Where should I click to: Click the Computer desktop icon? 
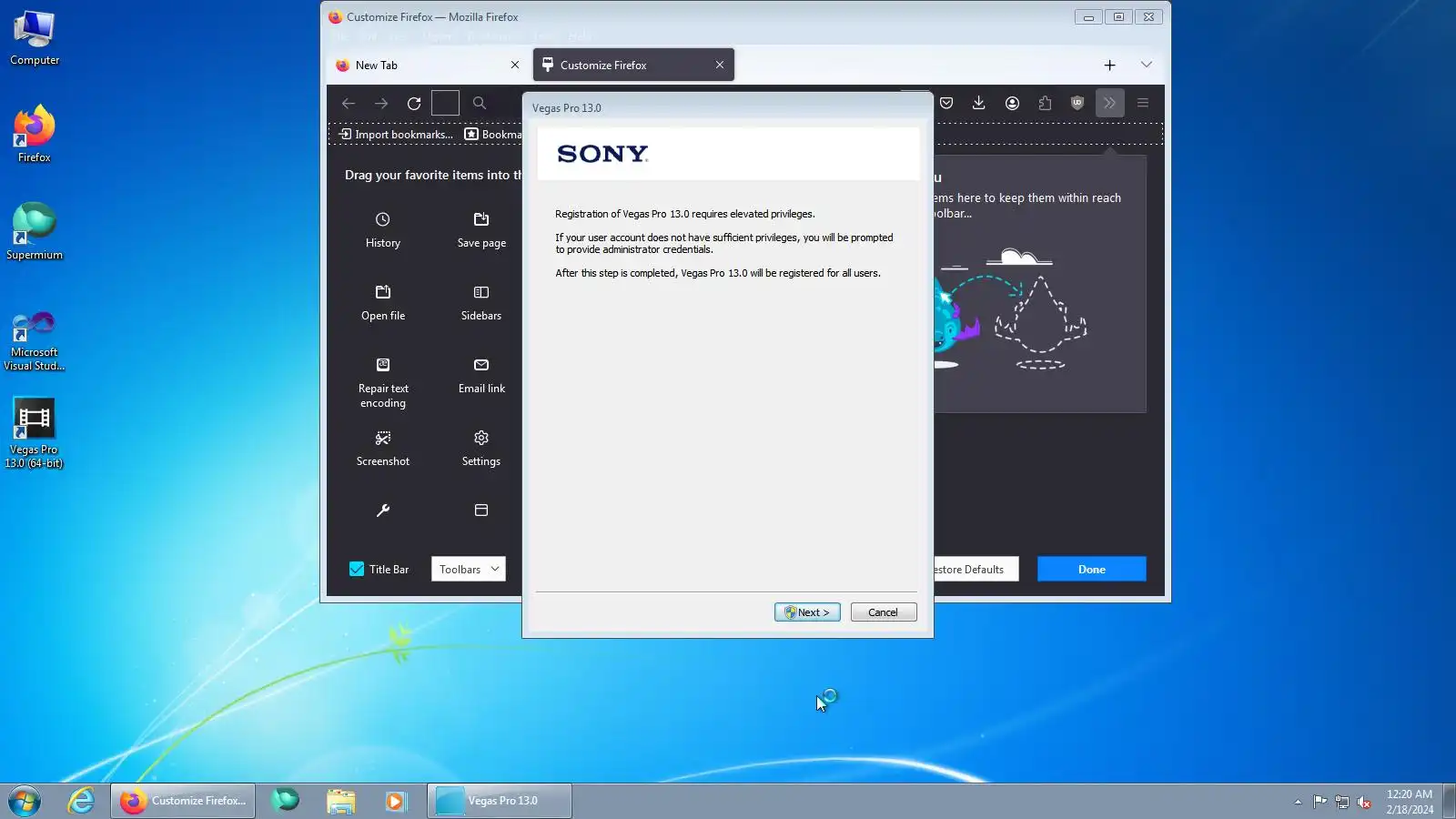click(35, 38)
